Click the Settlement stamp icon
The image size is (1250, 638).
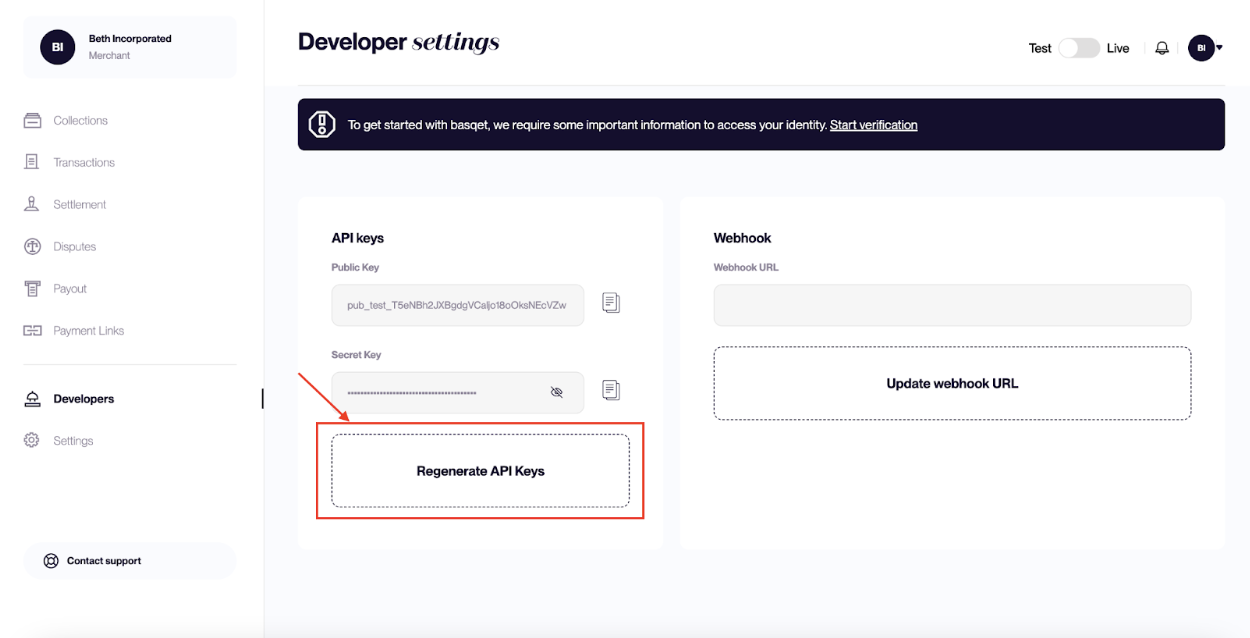[32, 204]
